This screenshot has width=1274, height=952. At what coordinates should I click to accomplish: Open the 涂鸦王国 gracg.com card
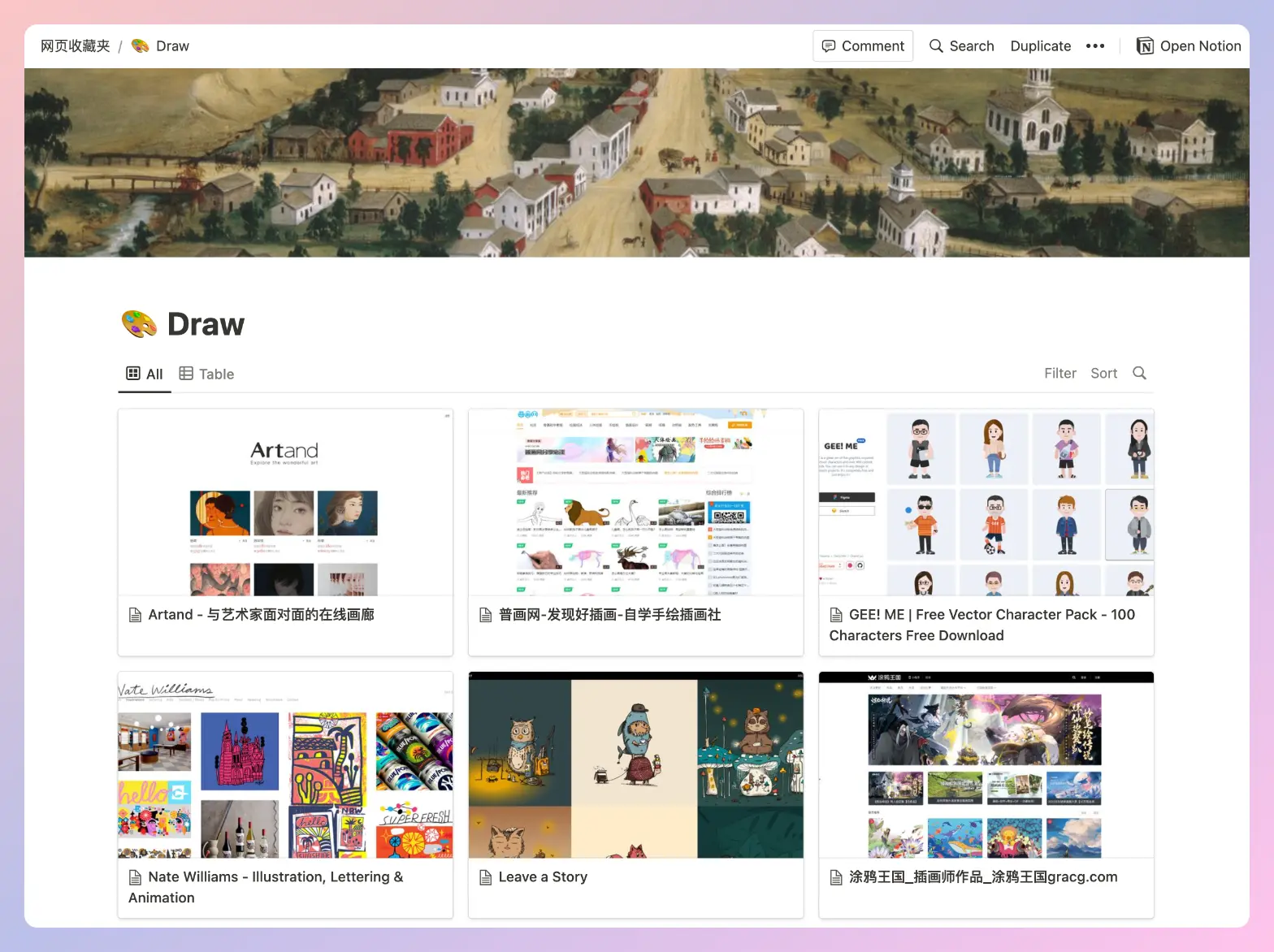pos(986,795)
